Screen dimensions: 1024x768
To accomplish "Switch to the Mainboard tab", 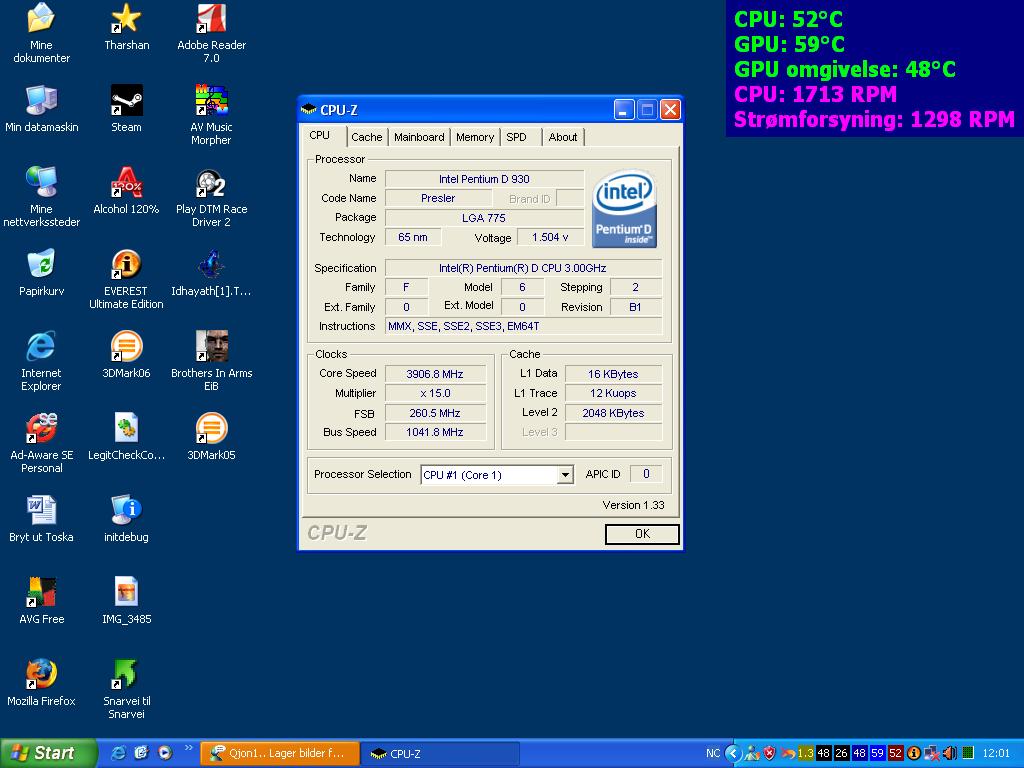I will [x=419, y=137].
